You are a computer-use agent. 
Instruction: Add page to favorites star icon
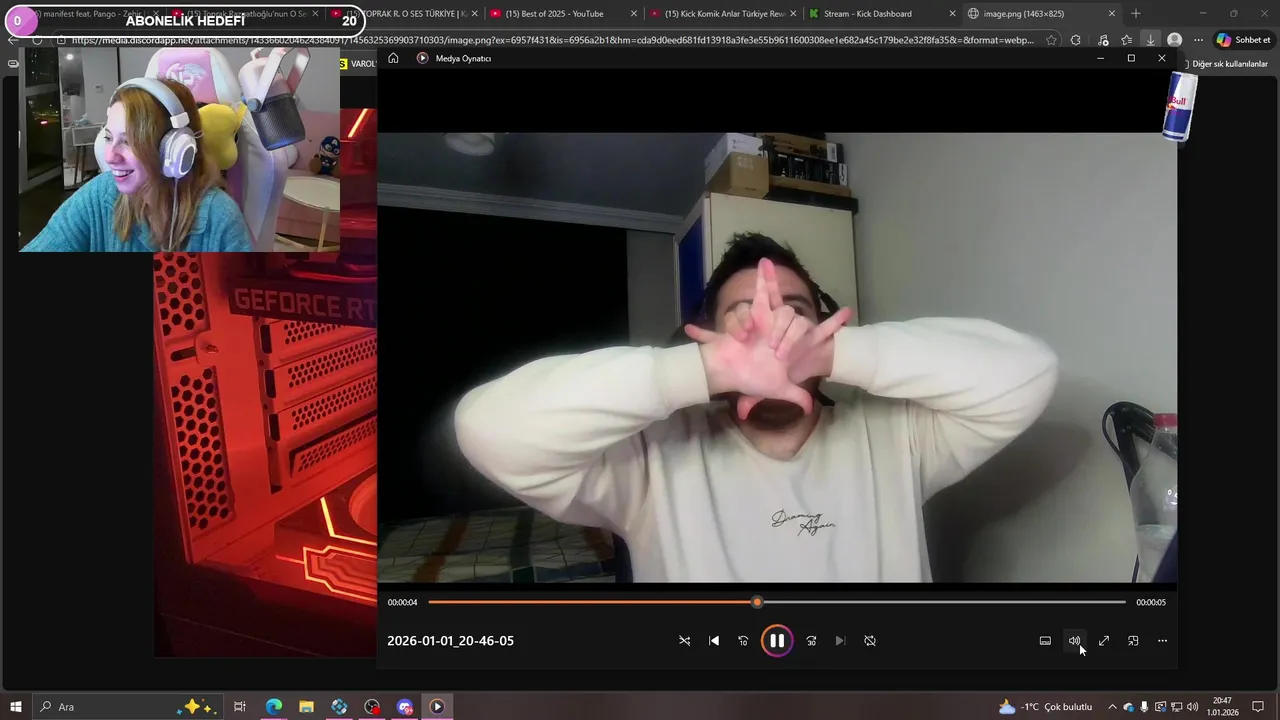coord(1051,40)
